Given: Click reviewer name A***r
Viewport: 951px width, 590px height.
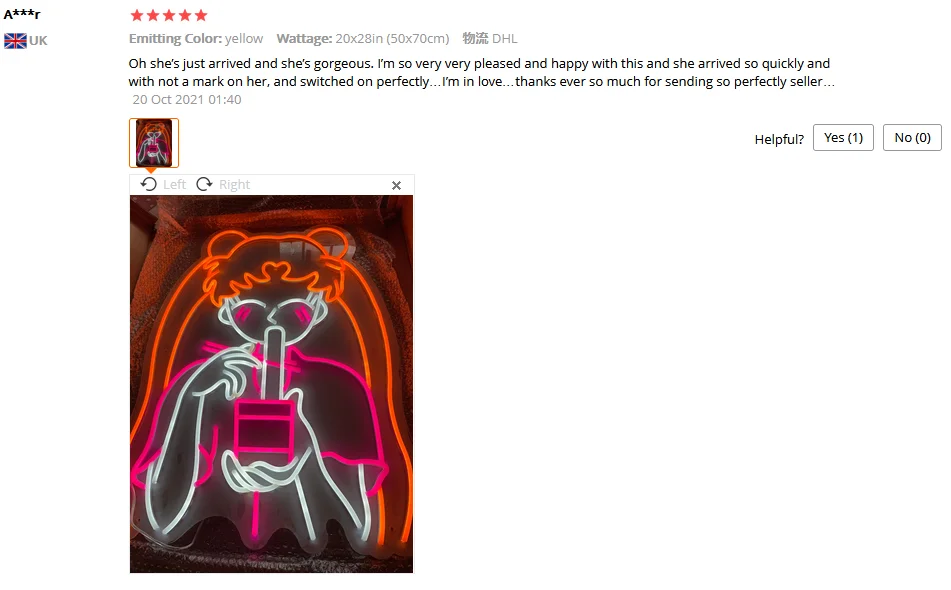Looking at the screenshot, I should [22, 14].
